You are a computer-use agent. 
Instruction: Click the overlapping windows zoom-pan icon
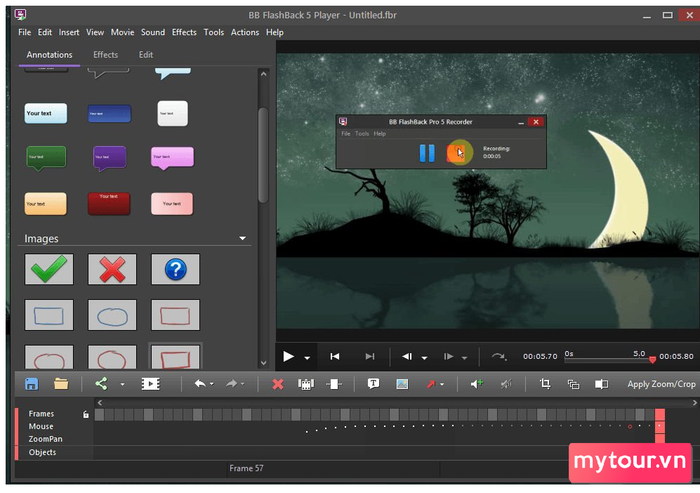point(573,384)
